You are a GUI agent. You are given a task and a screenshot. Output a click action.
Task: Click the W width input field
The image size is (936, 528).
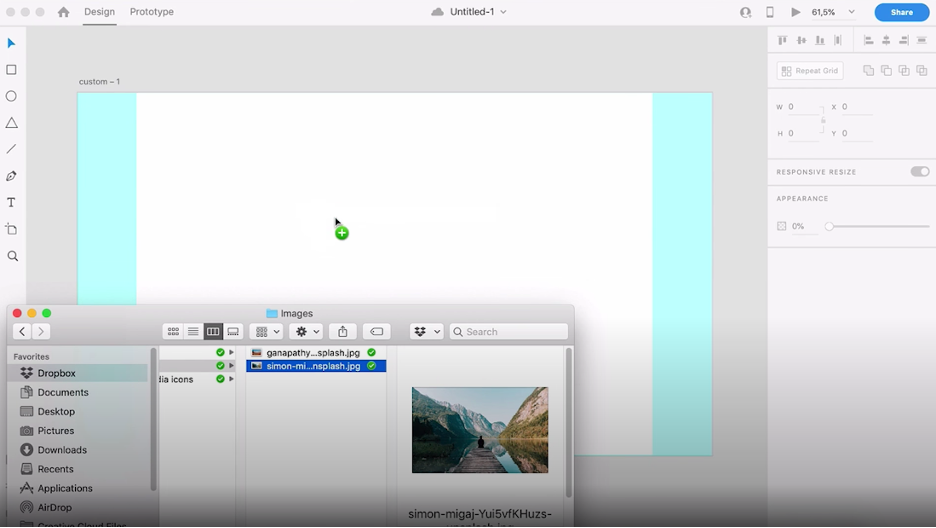pos(803,107)
